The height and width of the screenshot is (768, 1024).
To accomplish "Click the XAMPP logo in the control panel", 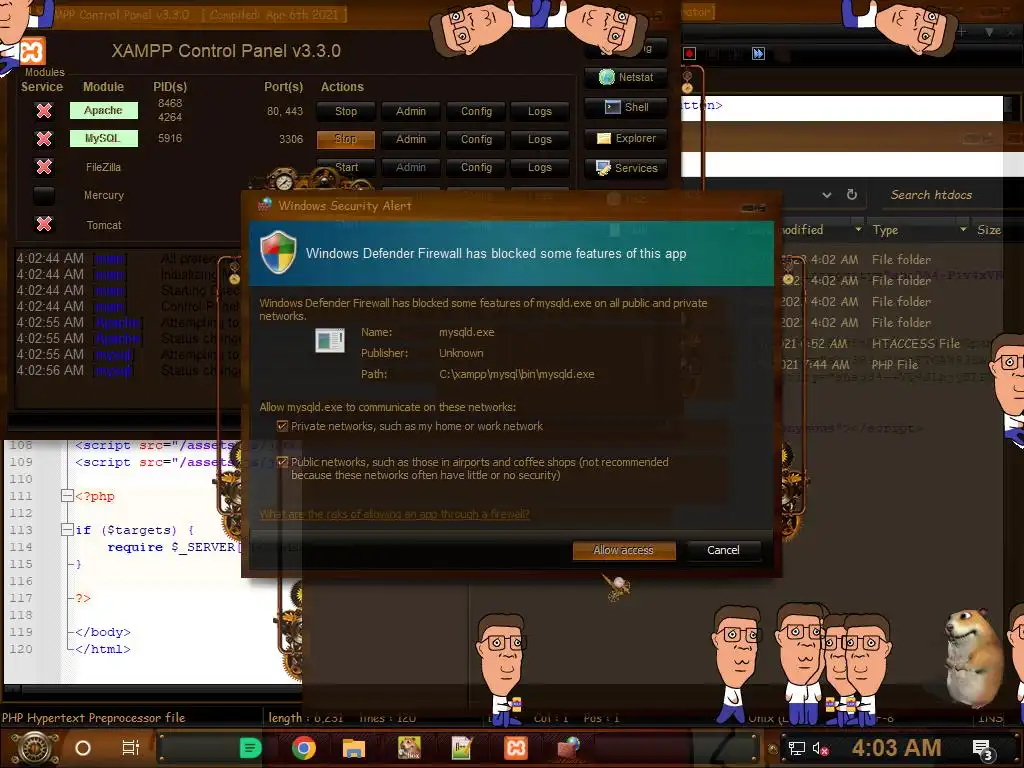I will click(x=31, y=52).
